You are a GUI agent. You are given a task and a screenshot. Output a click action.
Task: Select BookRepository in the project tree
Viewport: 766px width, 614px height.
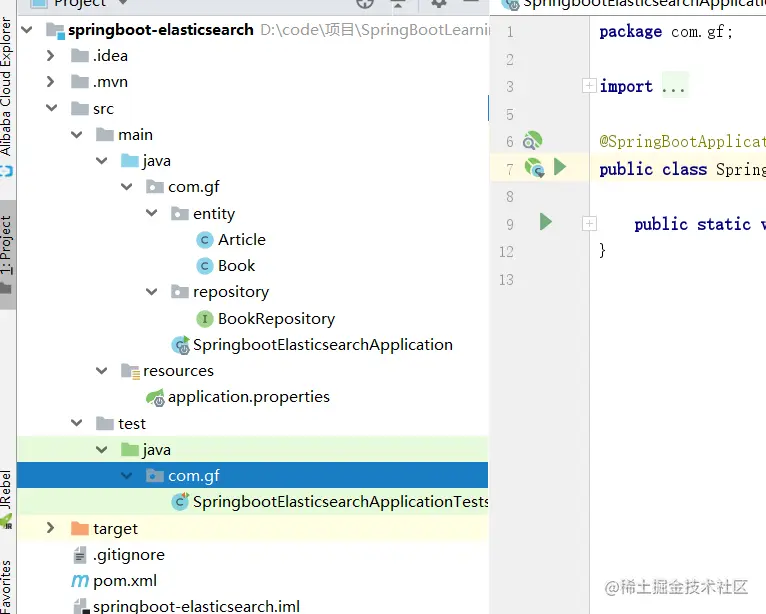click(x=277, y=318)
